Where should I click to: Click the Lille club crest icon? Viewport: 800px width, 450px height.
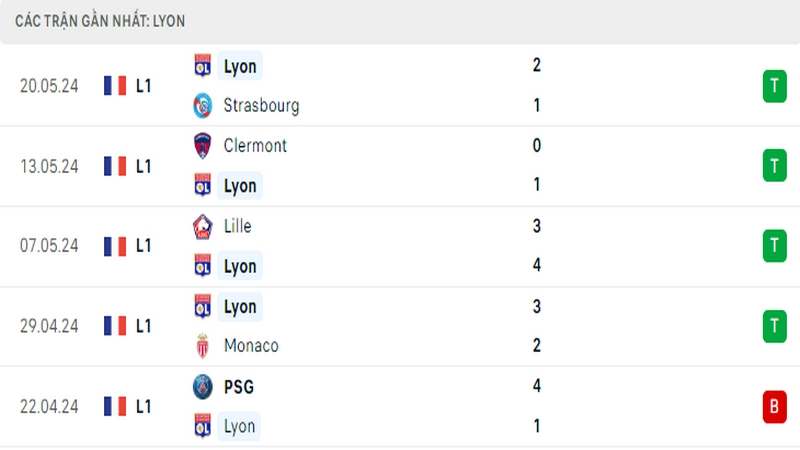pos(203,227)
